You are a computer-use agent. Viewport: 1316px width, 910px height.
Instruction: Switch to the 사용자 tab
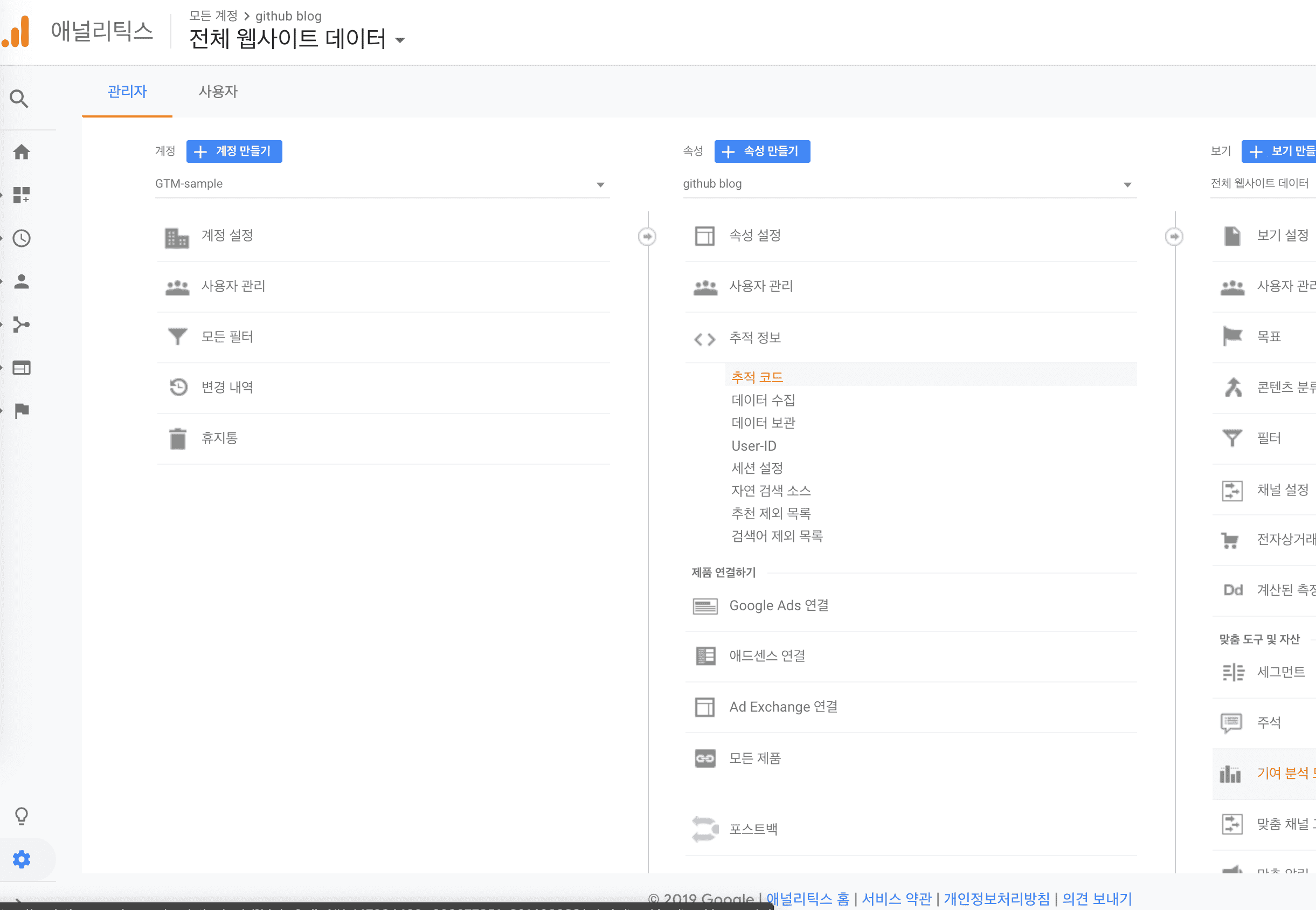[218, 91]
